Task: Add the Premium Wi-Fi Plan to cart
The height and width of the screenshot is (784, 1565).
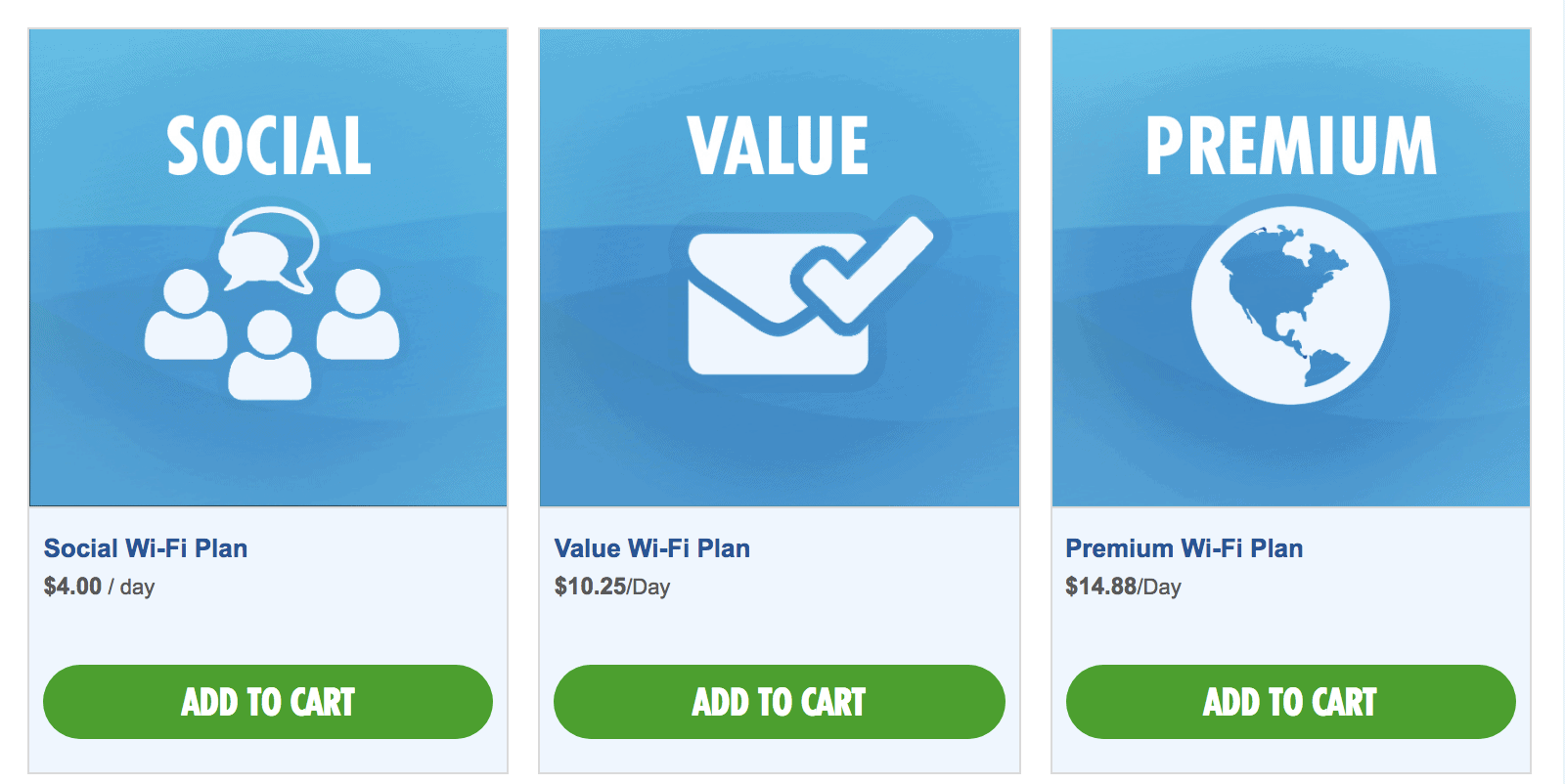Action: [x=1291, y=702]
